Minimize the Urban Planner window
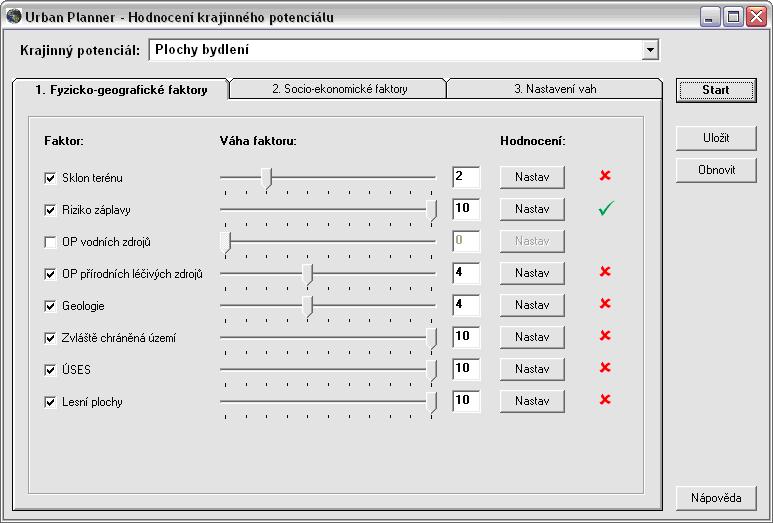Screen dimensions: 773x523 tap(710, 17)
